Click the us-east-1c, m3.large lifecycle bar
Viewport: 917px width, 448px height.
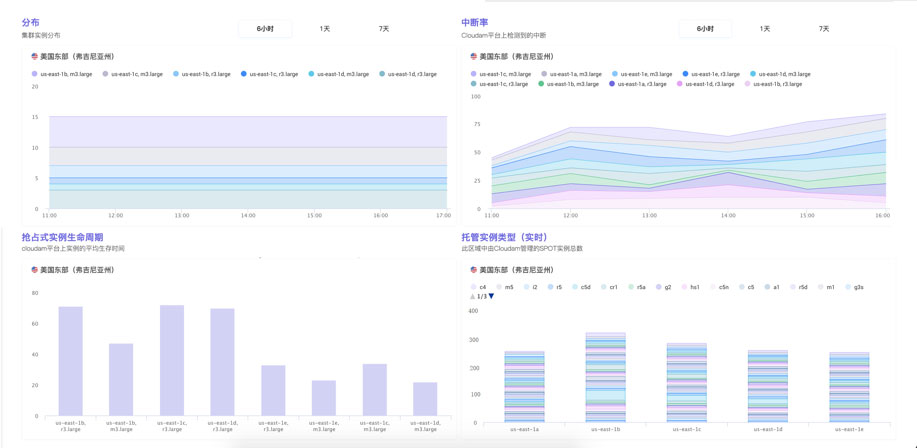click(x=374, y=390)
